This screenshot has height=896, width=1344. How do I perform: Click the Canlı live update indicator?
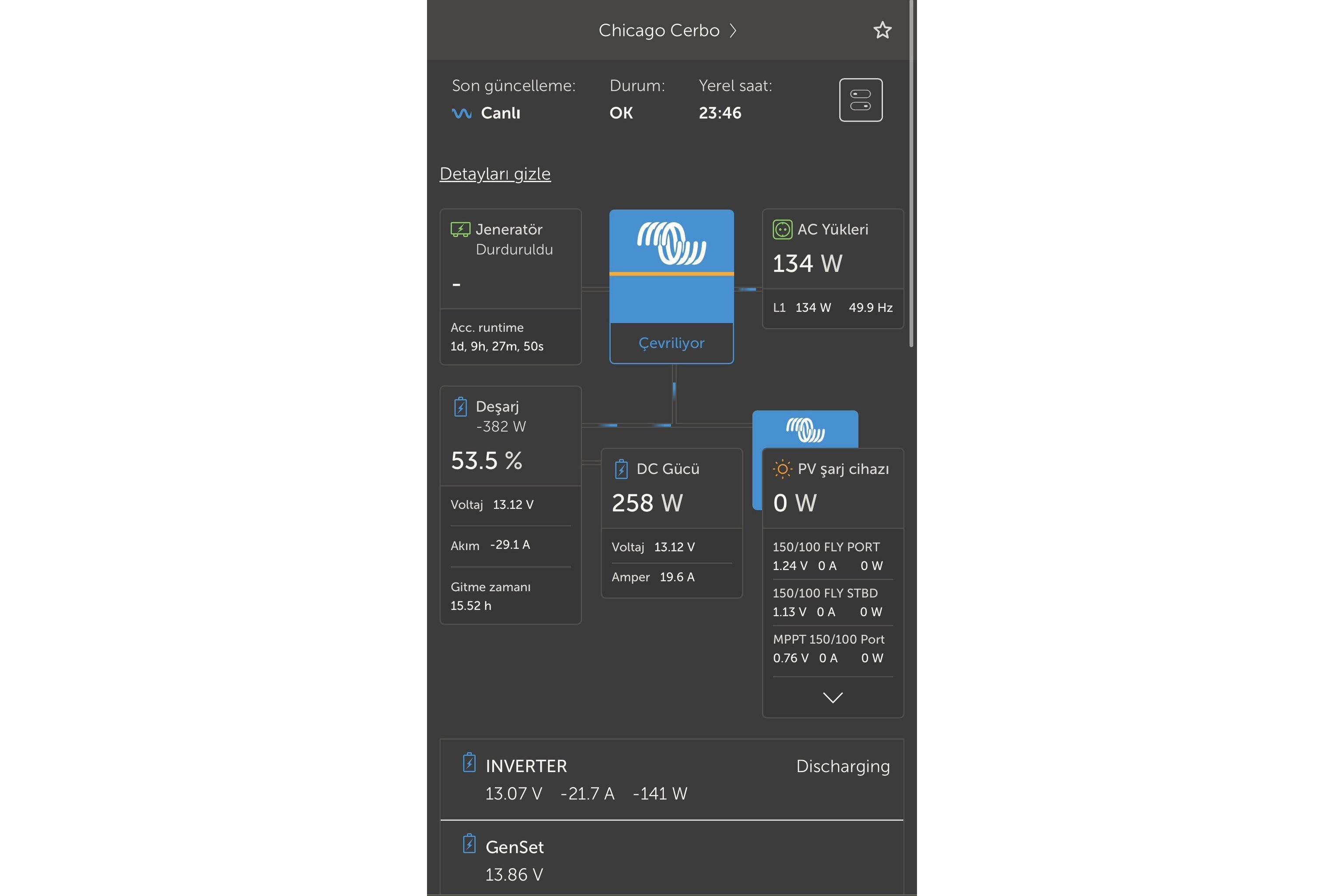[x=487, y=113]
